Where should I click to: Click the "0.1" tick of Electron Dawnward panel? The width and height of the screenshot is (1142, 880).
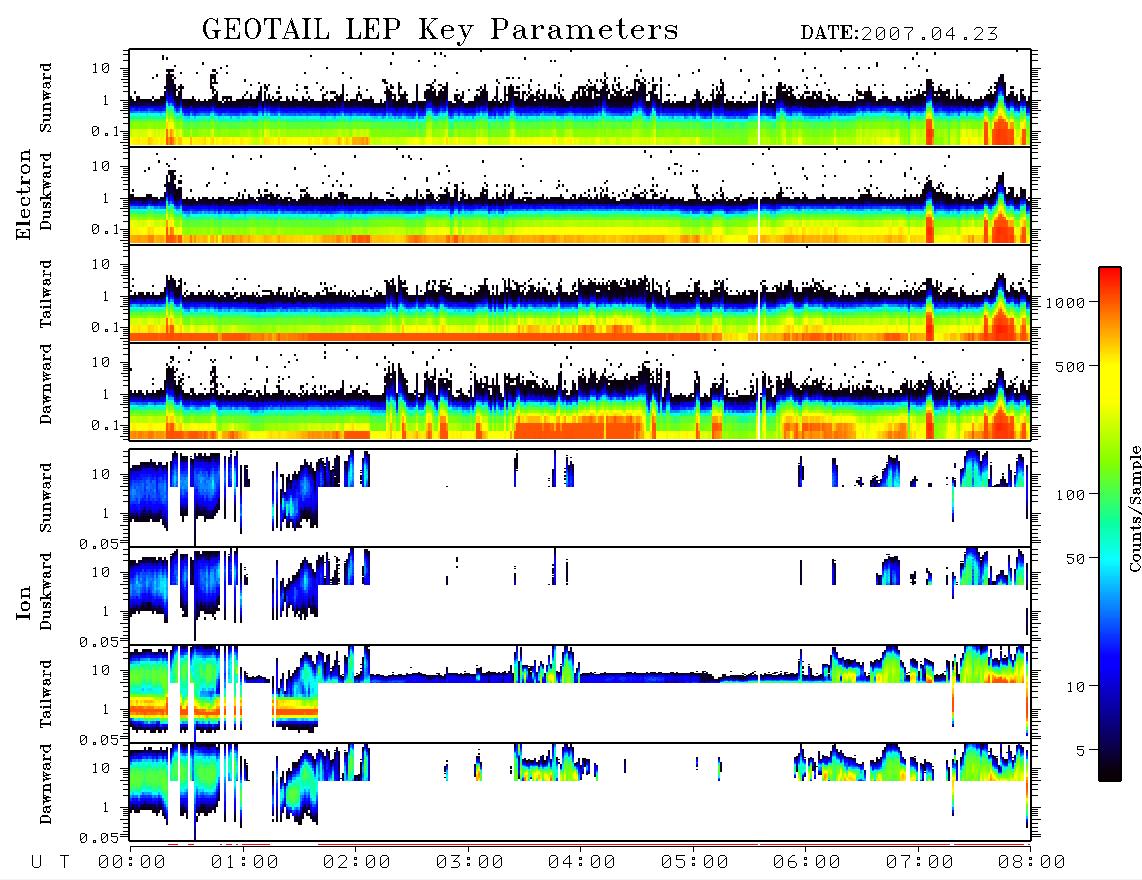(x=105, y=425)
